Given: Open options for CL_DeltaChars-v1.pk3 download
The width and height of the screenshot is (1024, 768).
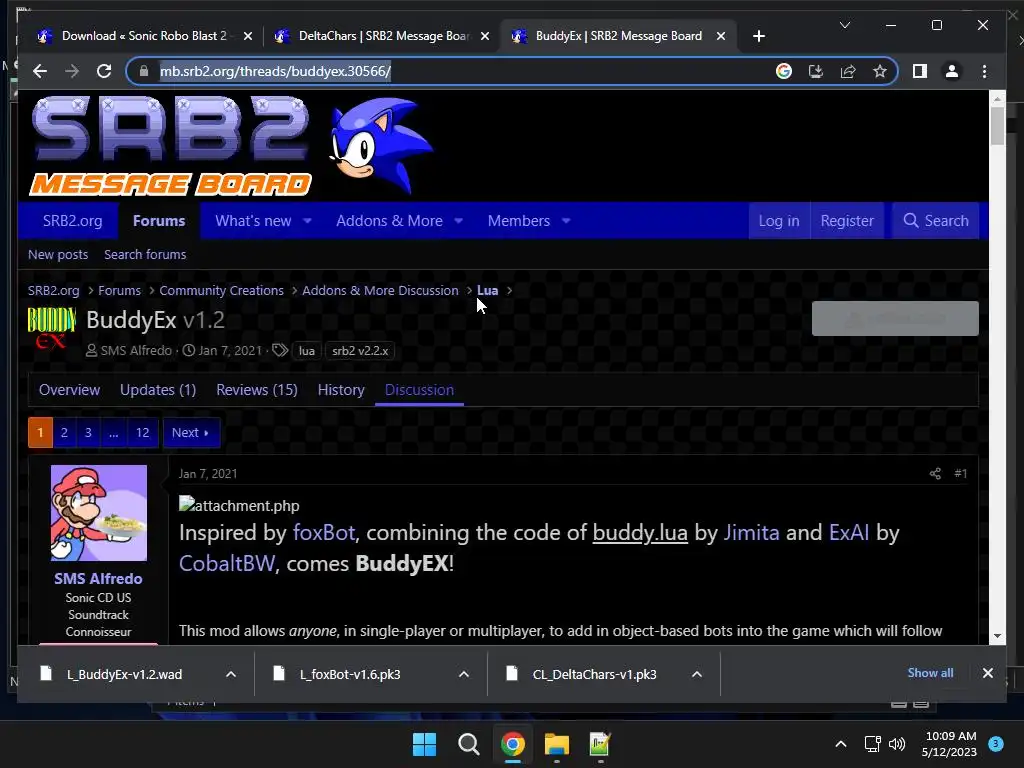Looking at the screenshot, I should [697, 674].
